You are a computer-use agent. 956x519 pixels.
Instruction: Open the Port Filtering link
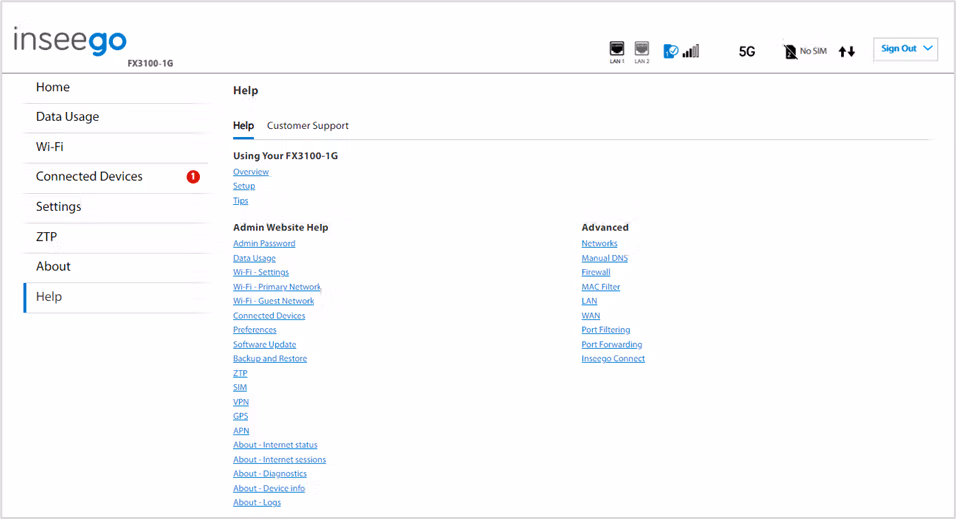pyautogui.click(x=606, y=329)
